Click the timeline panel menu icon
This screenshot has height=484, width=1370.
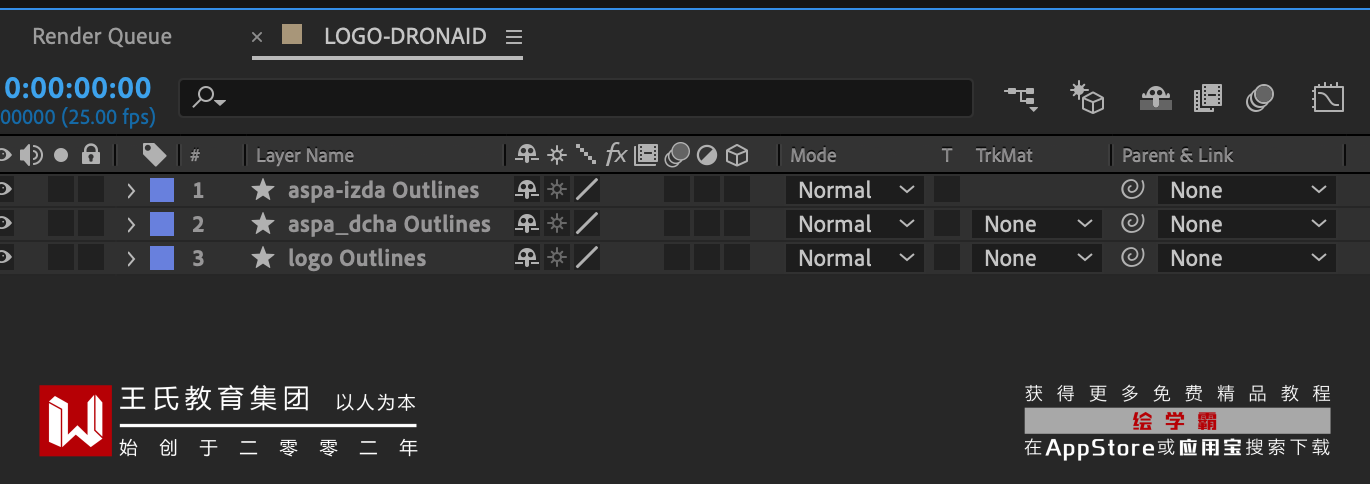click(x=514, y=37)
